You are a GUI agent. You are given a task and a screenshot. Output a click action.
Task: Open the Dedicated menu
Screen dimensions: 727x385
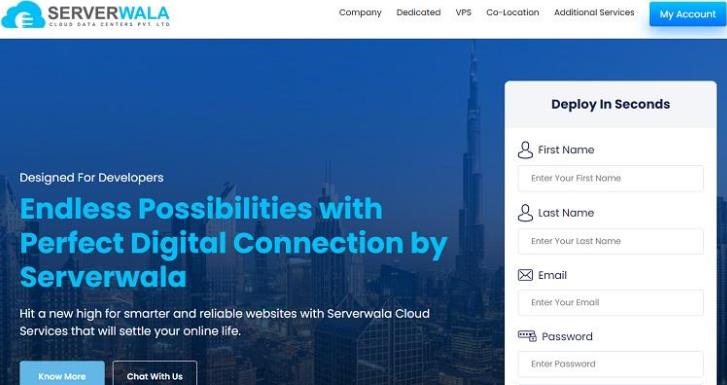(419, 13)
